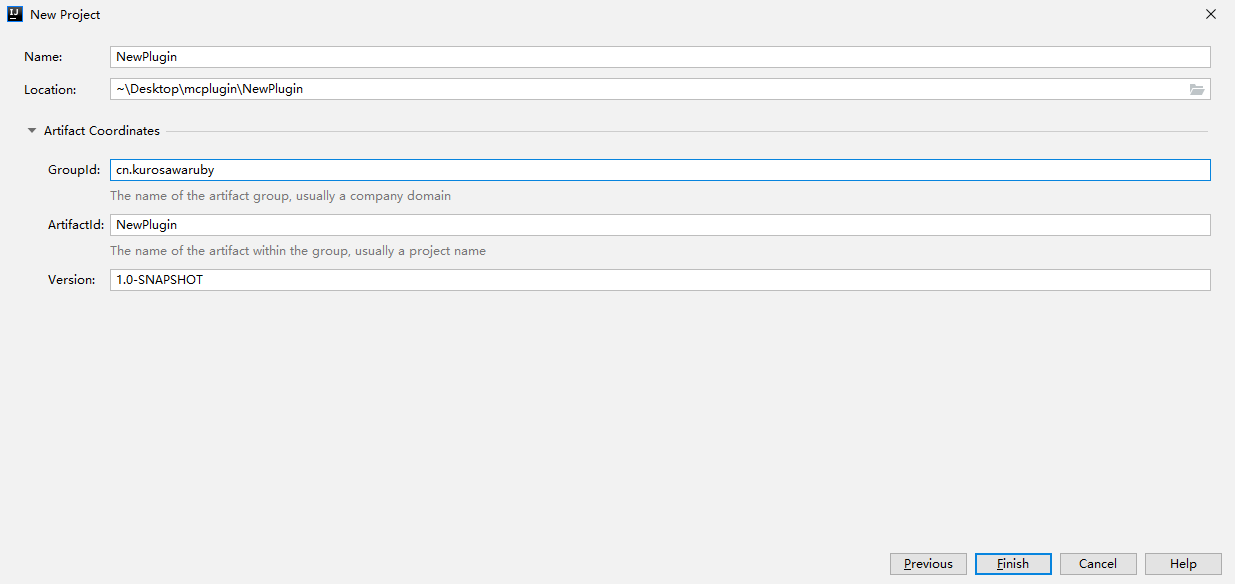Click the New Project title text
Image resolution: width=1235 pixels, height=584 pixels.
[x=65, y=15]
